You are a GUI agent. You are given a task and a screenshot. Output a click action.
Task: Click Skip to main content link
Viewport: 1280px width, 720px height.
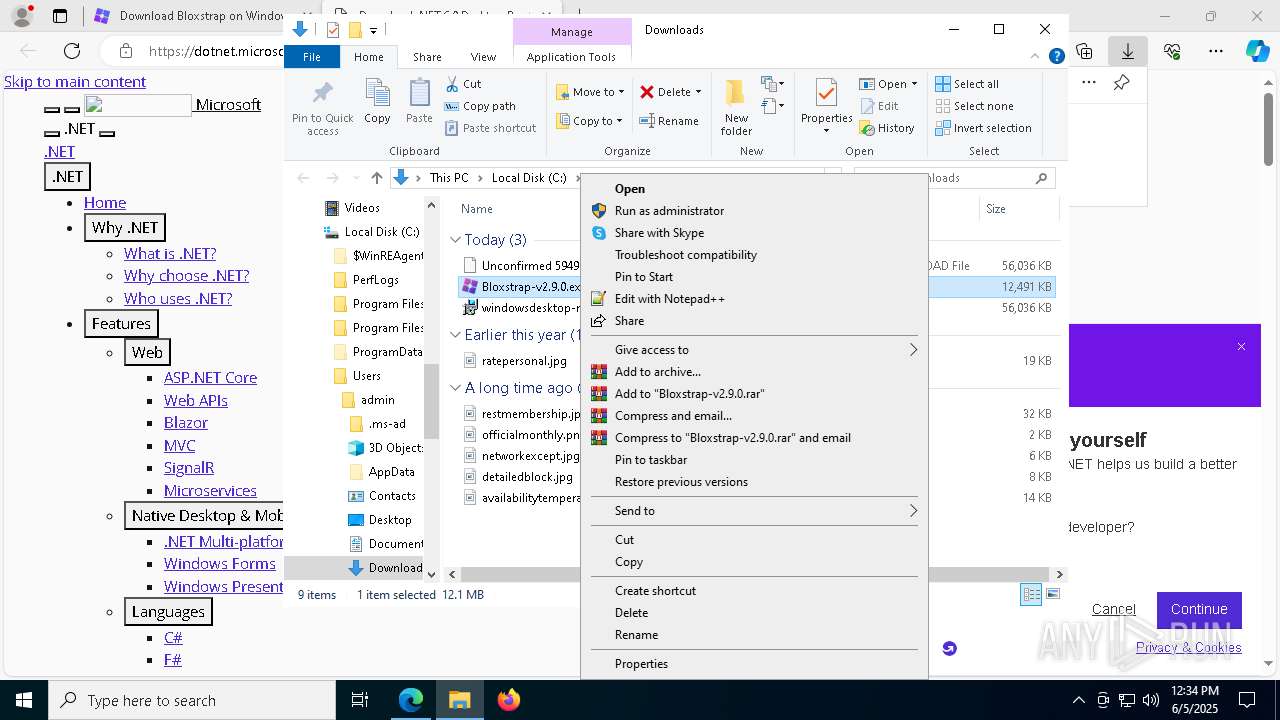click(x=75, y=82)
